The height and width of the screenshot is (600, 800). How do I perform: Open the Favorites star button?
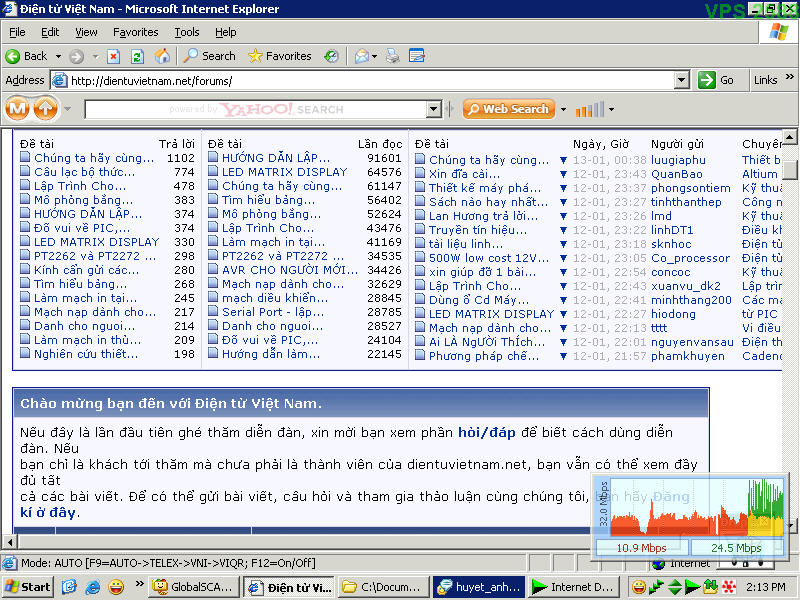[x=280, y=56]
